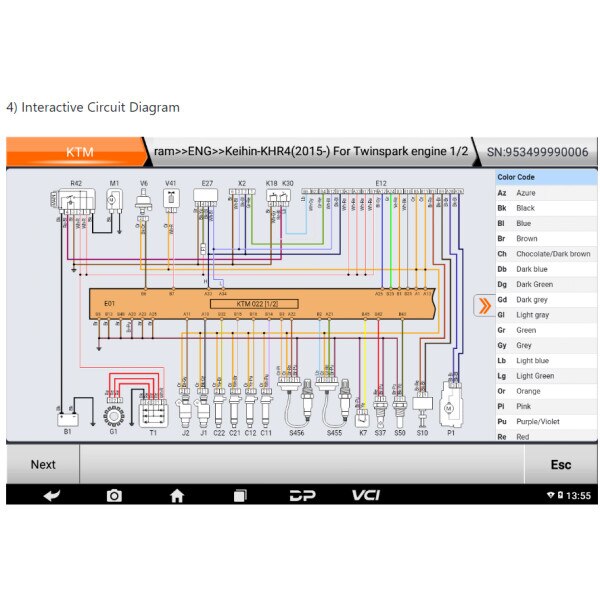Select the G1 generator component
The width and height of the screenshot is (600, 600).
tap(113, 412)
